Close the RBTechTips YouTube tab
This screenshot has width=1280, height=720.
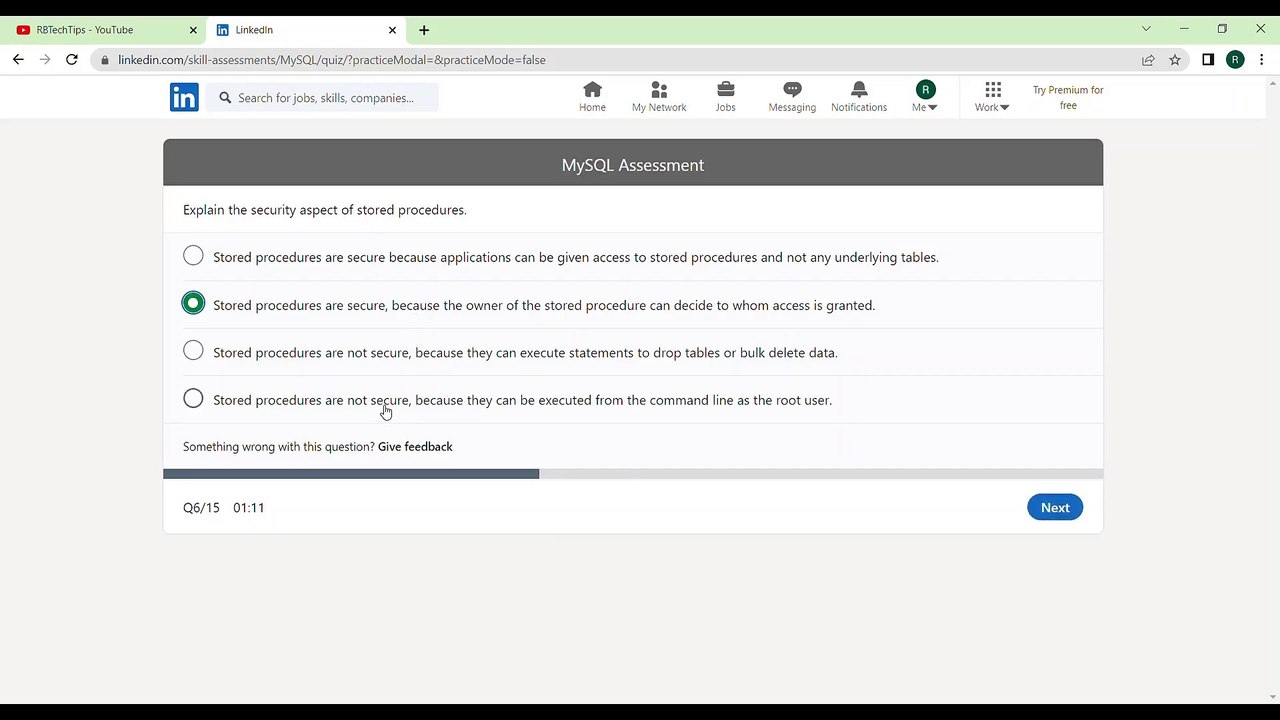[193, 30]
